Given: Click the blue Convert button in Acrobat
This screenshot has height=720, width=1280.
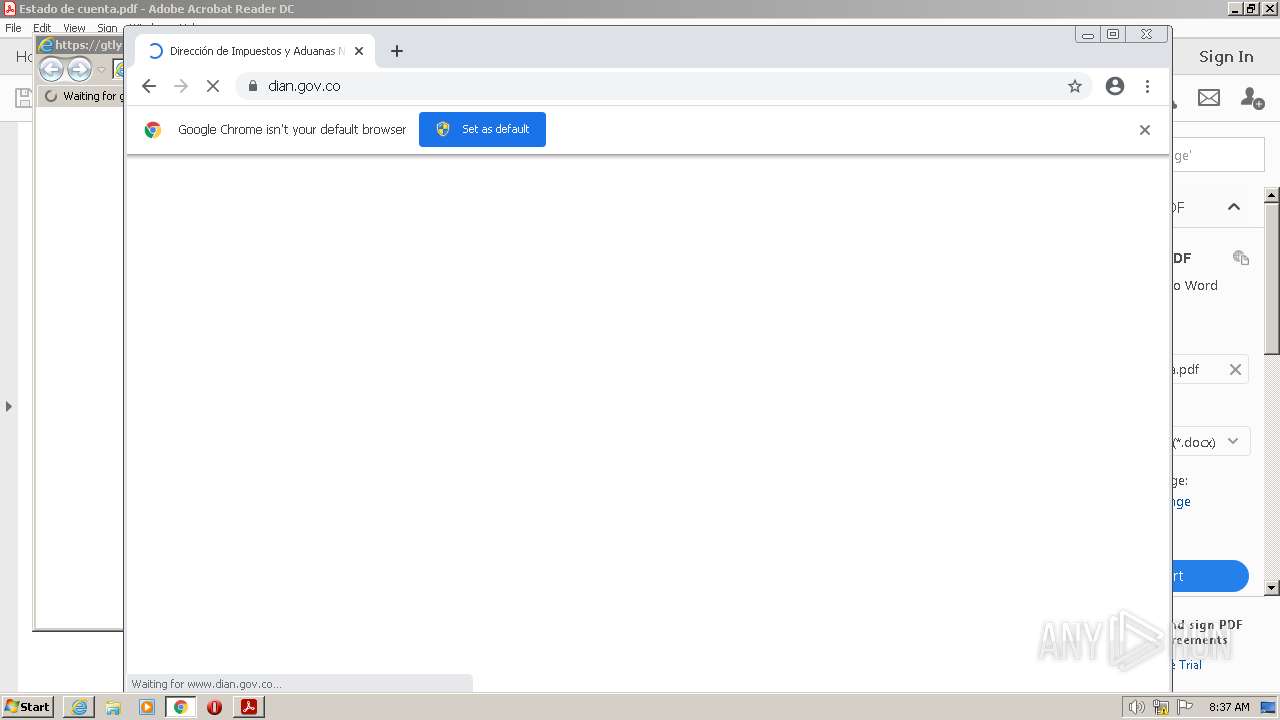Looking at the screenshot, I should [x=1210, y=576].
